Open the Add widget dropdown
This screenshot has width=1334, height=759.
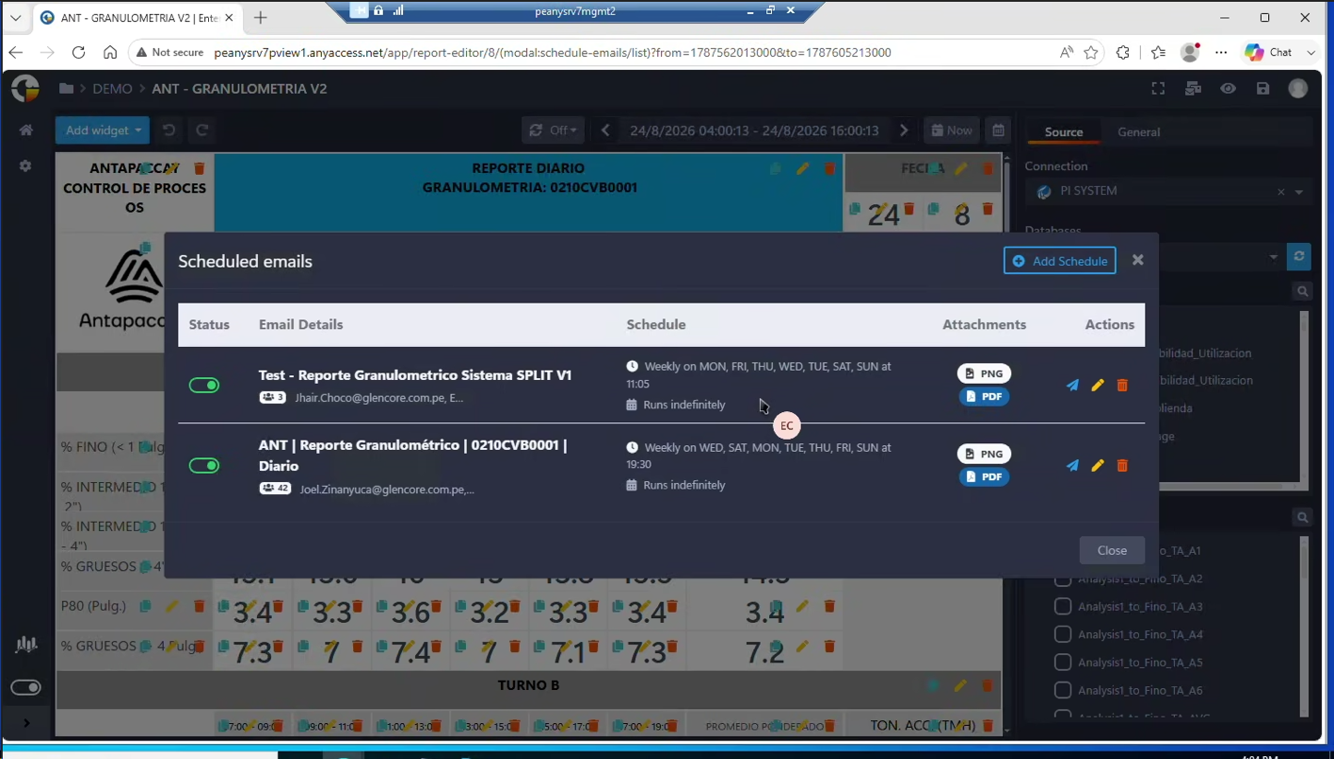click(x=103, y=130)
